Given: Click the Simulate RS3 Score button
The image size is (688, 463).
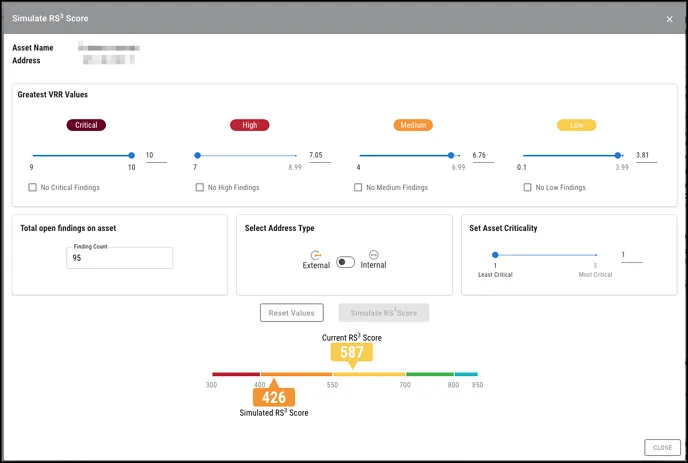Looking at the screenshot, I should (383, 313).
